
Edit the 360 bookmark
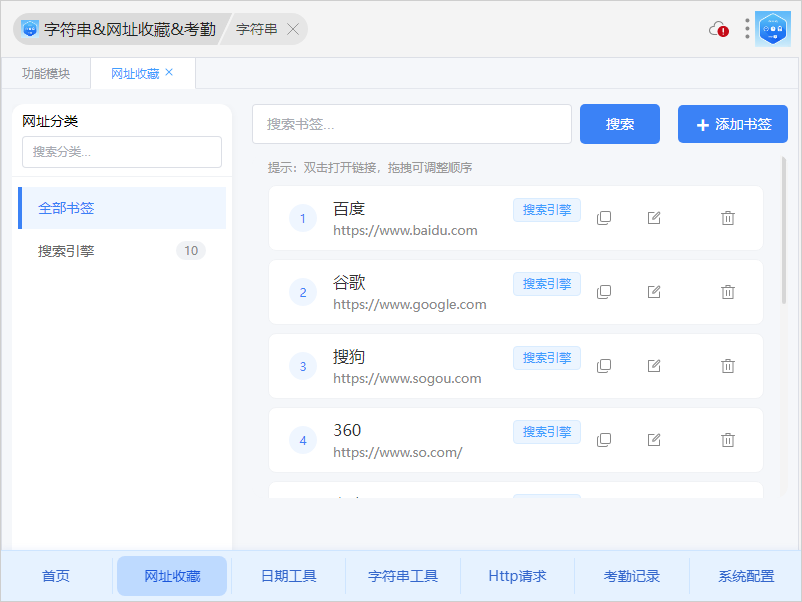pyautogui.click(x=654, y=440)
